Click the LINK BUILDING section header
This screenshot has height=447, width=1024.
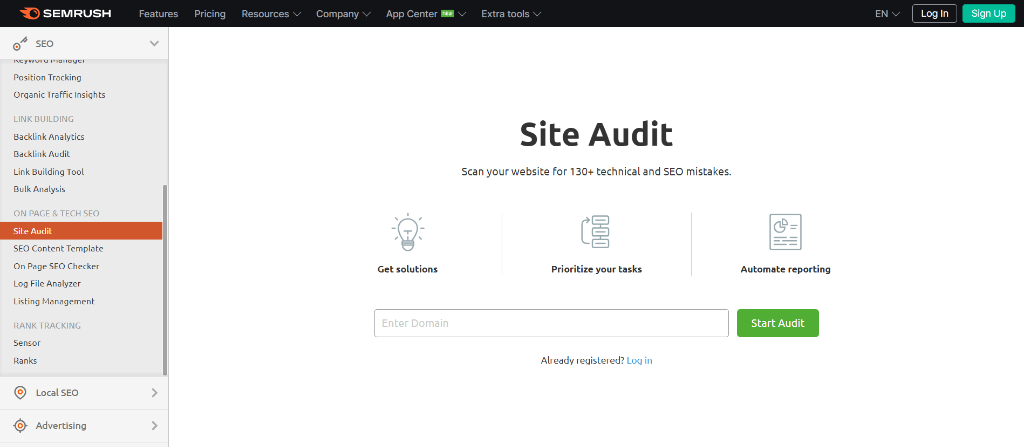[44, 119]
